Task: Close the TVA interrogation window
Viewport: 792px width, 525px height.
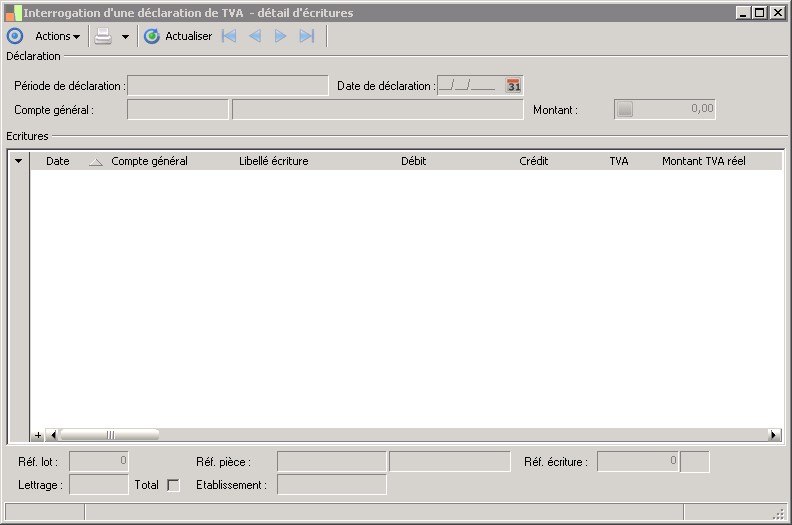Action: (x=778, y=13)
